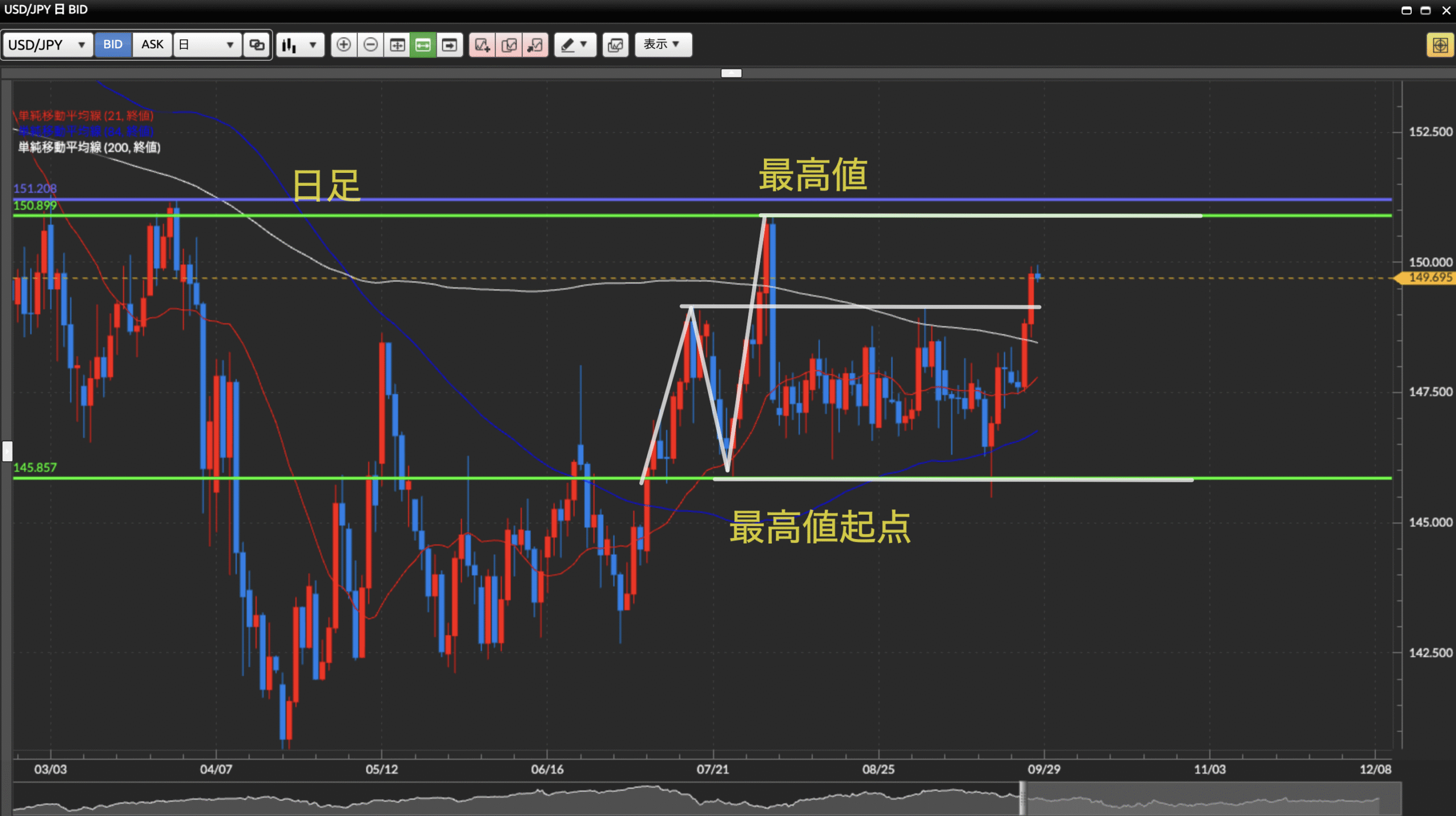
Task: Click the chart snapshot copy button
Action: (x=615, y=45)
